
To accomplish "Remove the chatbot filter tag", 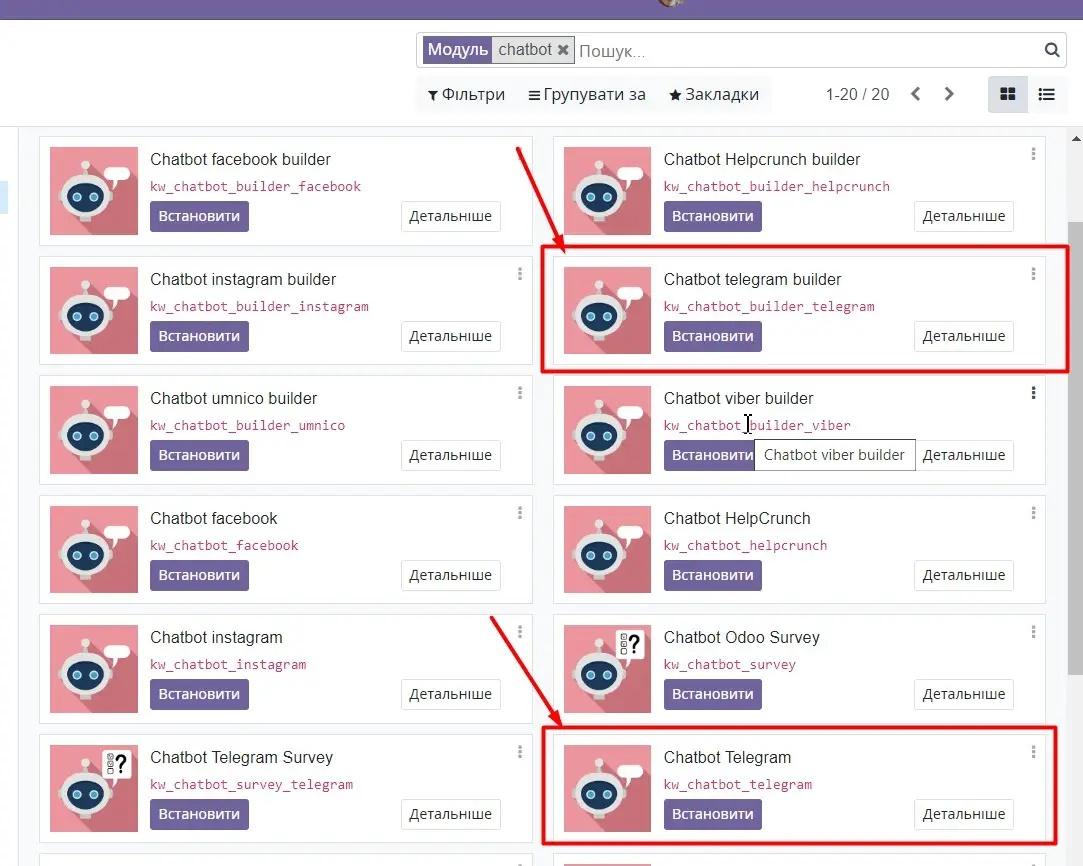I will pos(563,50).
